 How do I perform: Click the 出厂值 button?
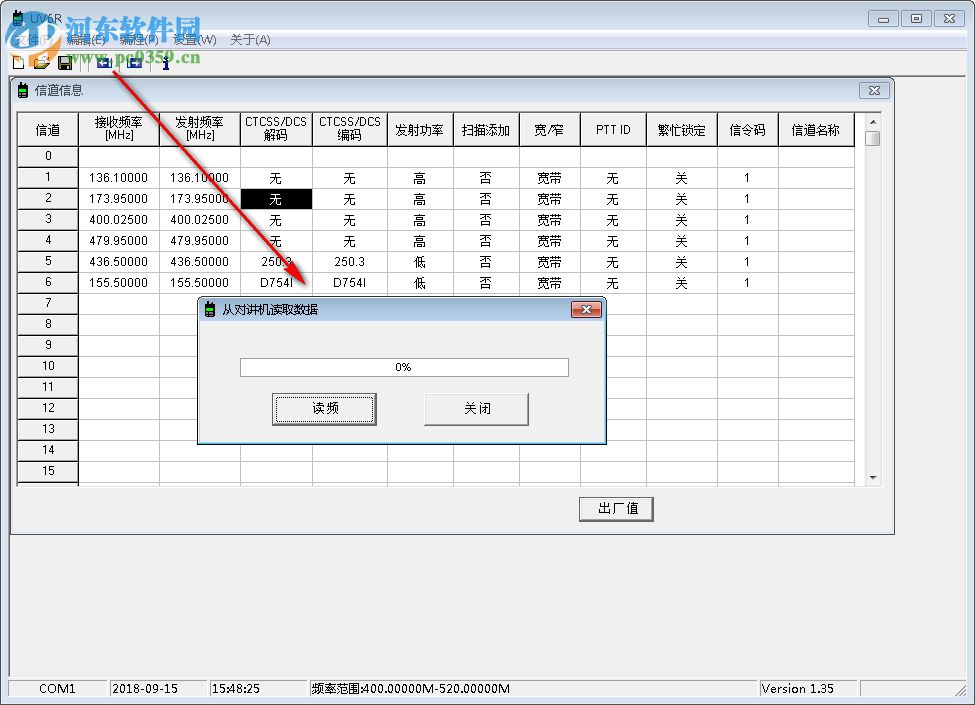coord(616,509)
